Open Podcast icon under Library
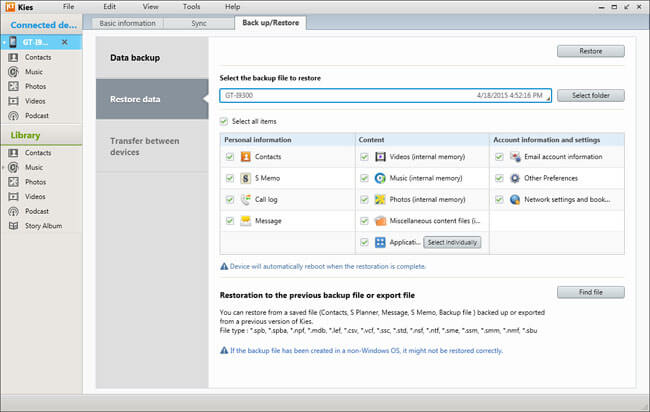Image resolution: width=650 pixels, height=412 pixels. [x=14, y=211]
